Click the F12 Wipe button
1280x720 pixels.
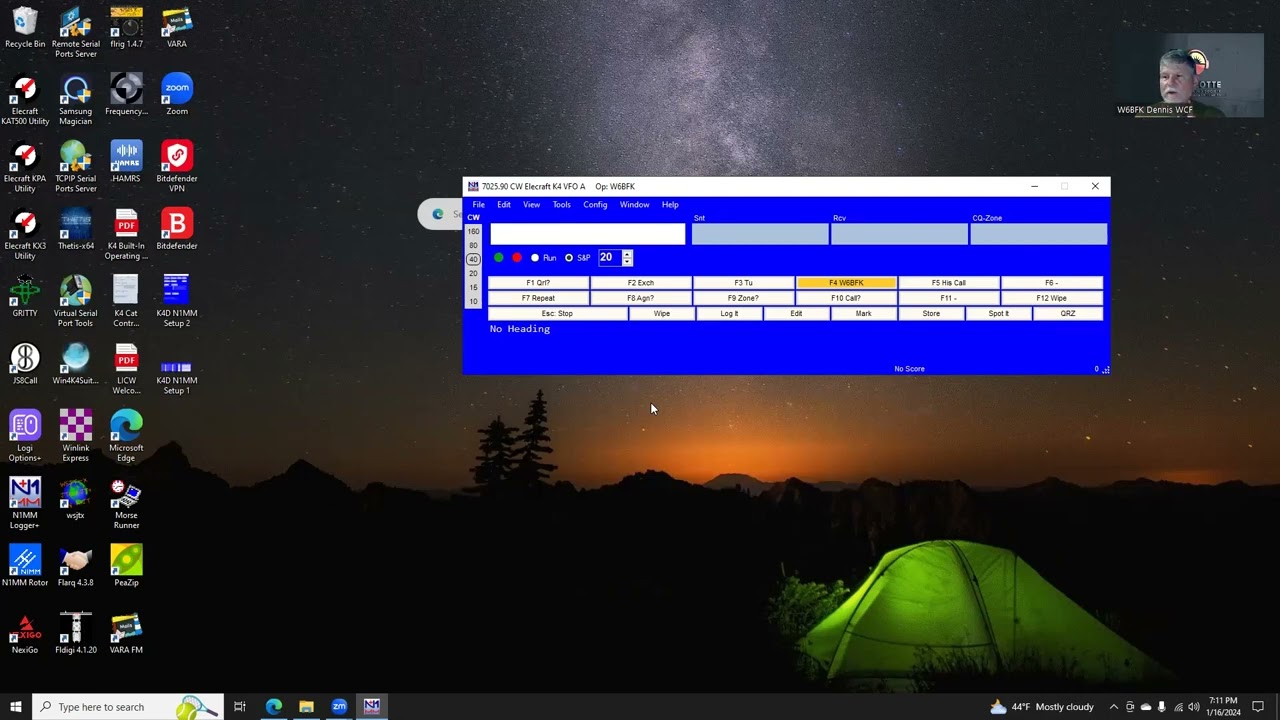click(x=1051, y=298)
